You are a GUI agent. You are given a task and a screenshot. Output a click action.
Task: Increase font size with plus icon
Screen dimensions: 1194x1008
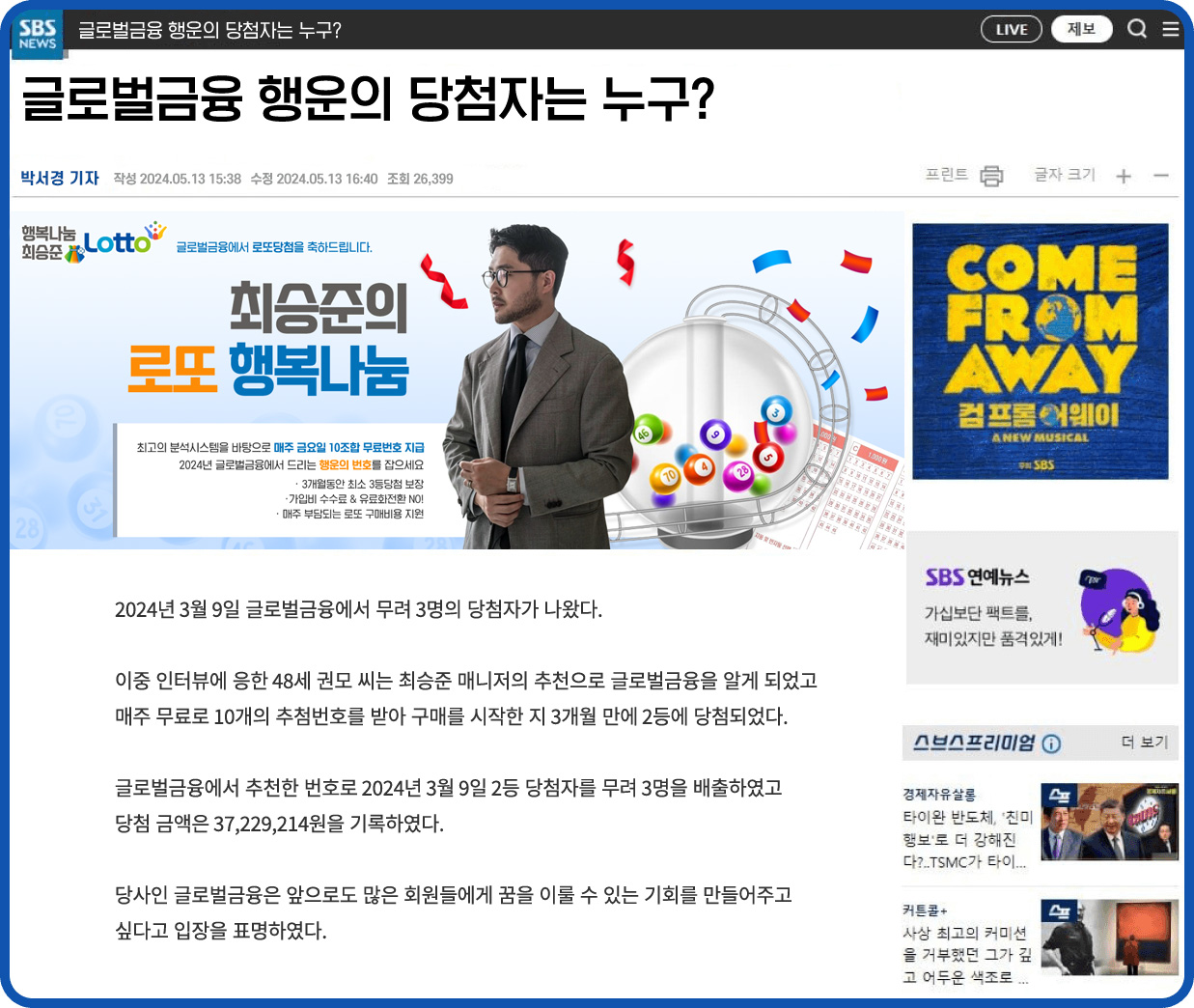(1124, 176)
